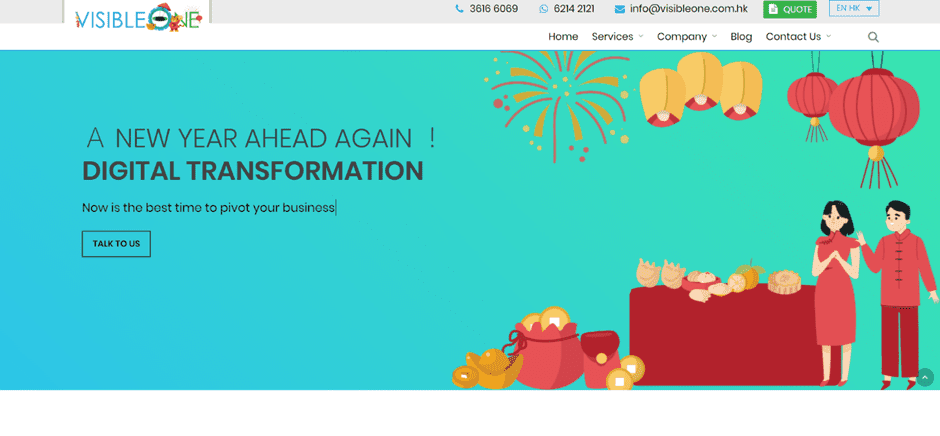
Task: Click 'Now is the best time to pivot your business' text
Action: 208,208
